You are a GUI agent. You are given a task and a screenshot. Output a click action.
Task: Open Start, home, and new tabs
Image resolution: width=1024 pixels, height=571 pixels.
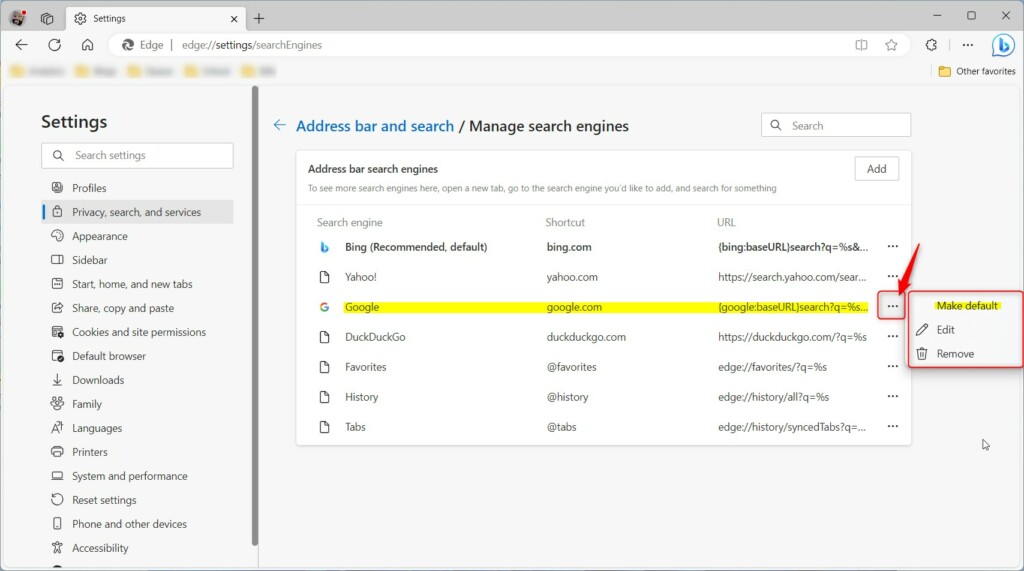137,284
